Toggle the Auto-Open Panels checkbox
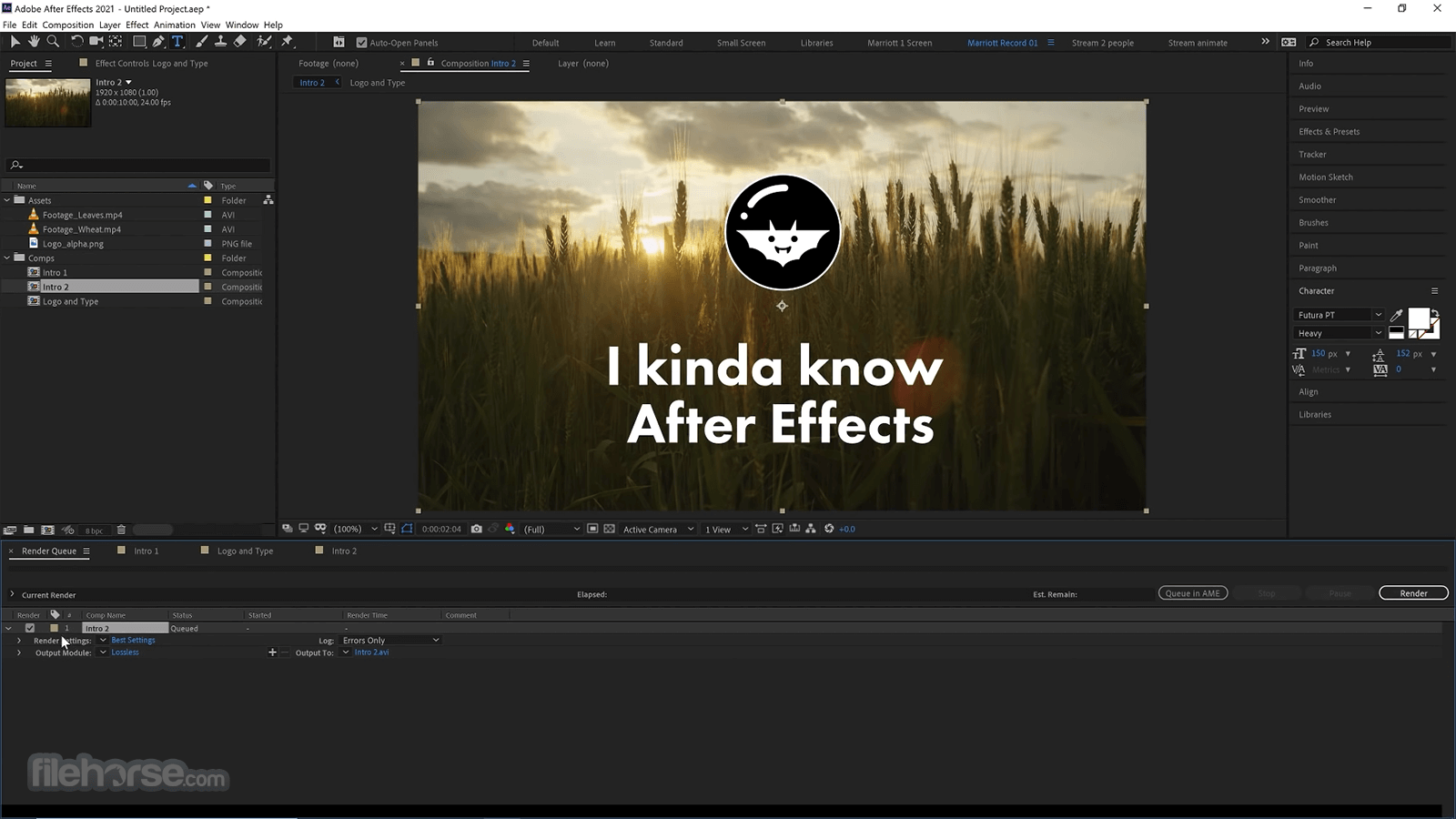Image resolution: width=1456 pixels, height=819 pixels. point(361,42)
